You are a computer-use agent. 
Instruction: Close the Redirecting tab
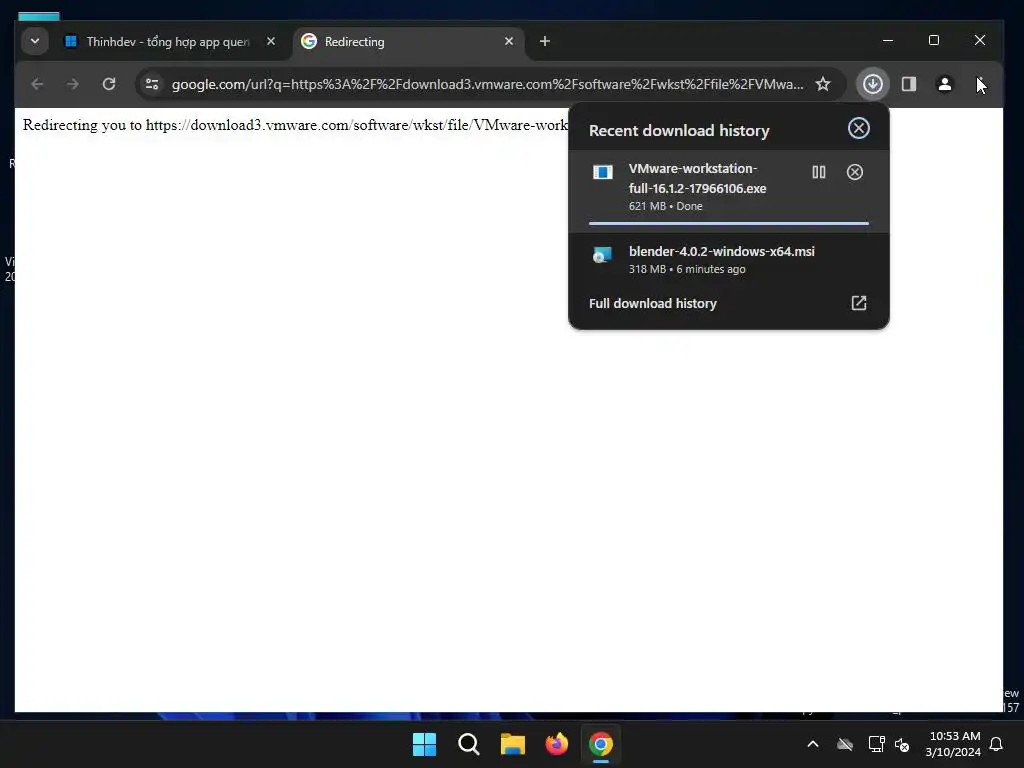[x=509, y=41]
